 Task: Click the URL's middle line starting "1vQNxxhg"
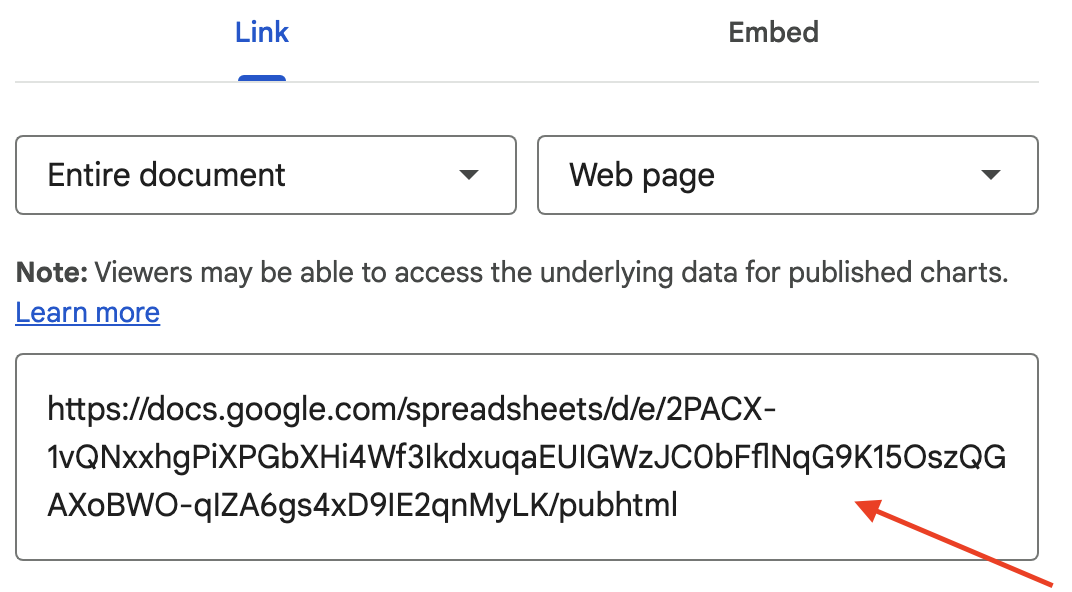point(527,458)
